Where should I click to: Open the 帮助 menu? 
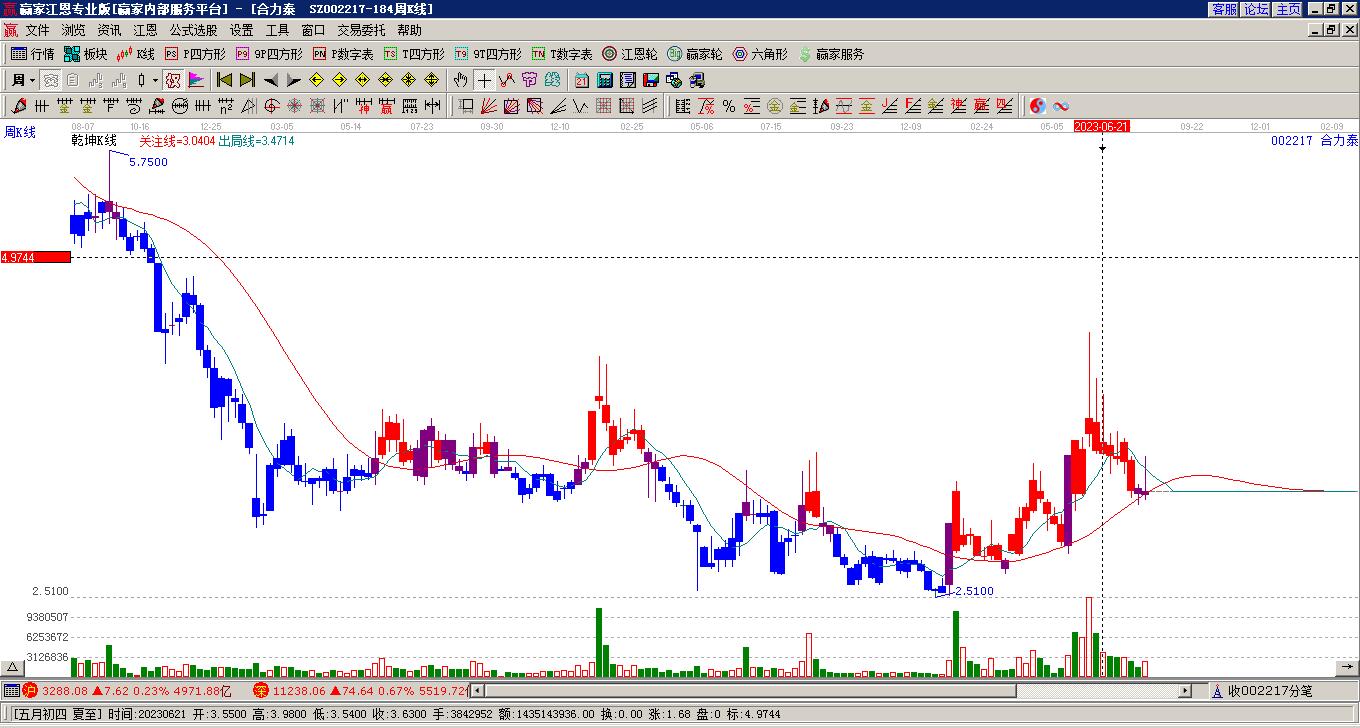[x=409, y=30]
